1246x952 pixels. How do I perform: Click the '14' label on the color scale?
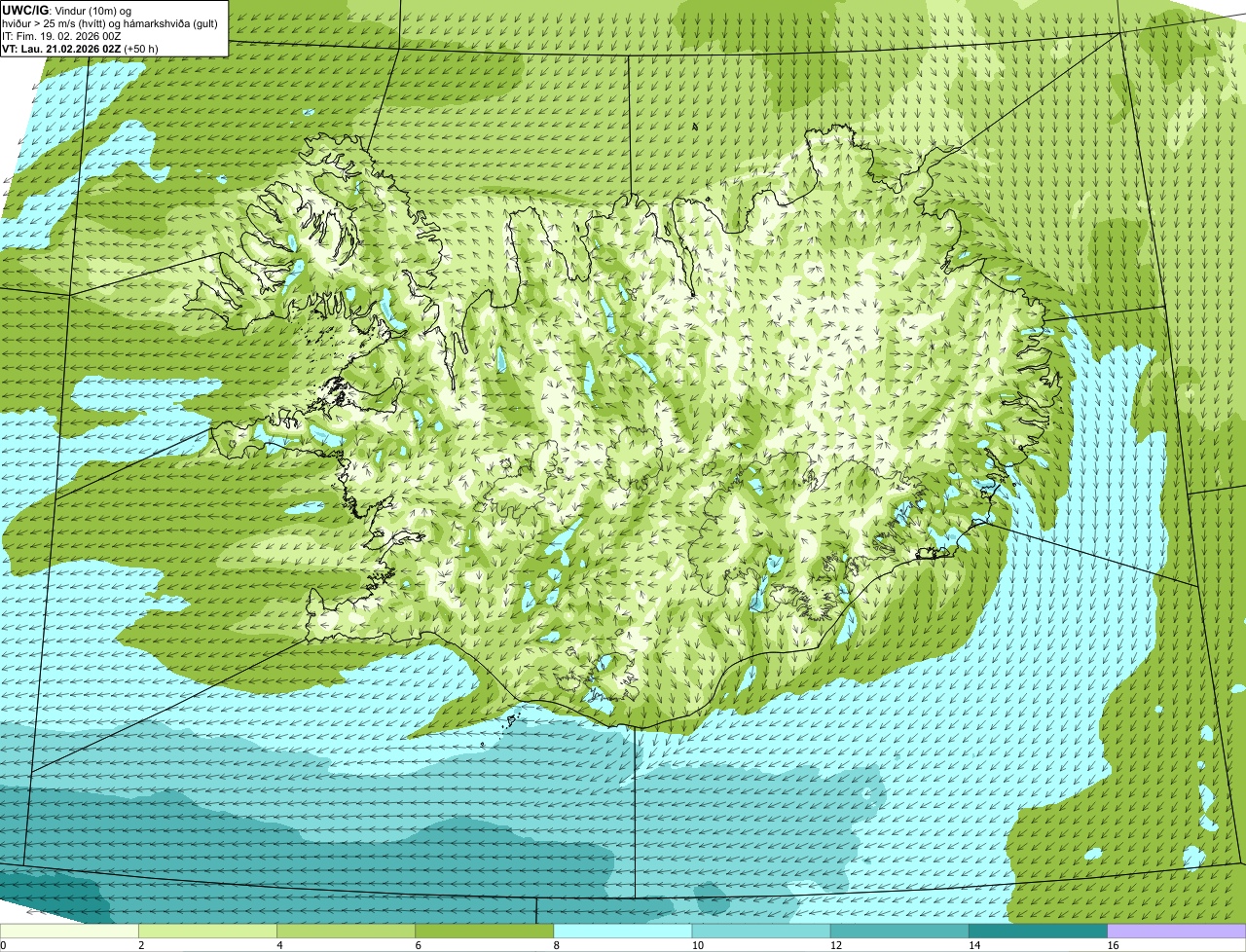[973, 945]
